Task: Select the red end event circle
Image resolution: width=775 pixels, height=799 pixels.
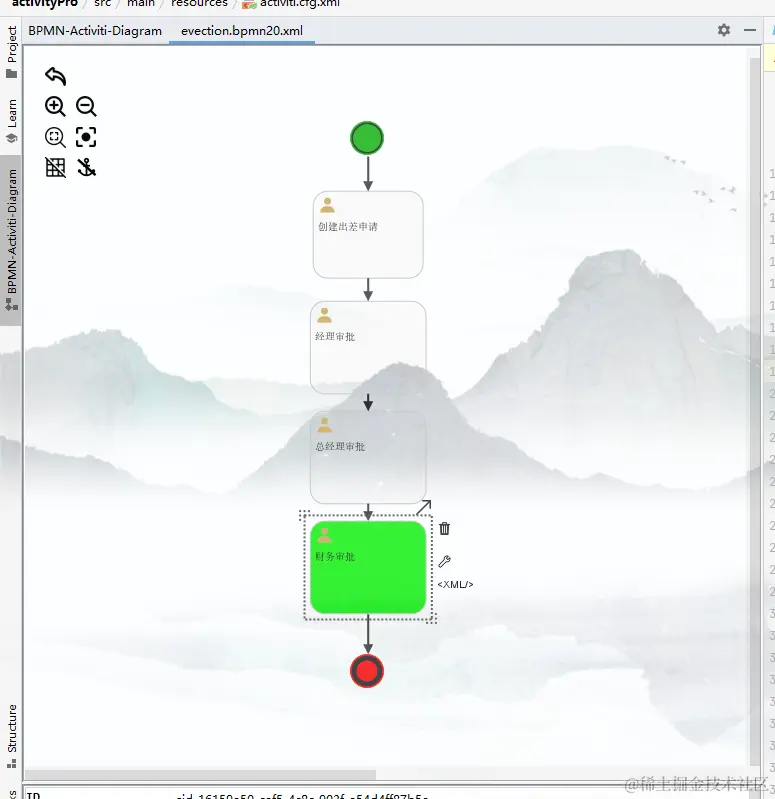Action: 367,671
